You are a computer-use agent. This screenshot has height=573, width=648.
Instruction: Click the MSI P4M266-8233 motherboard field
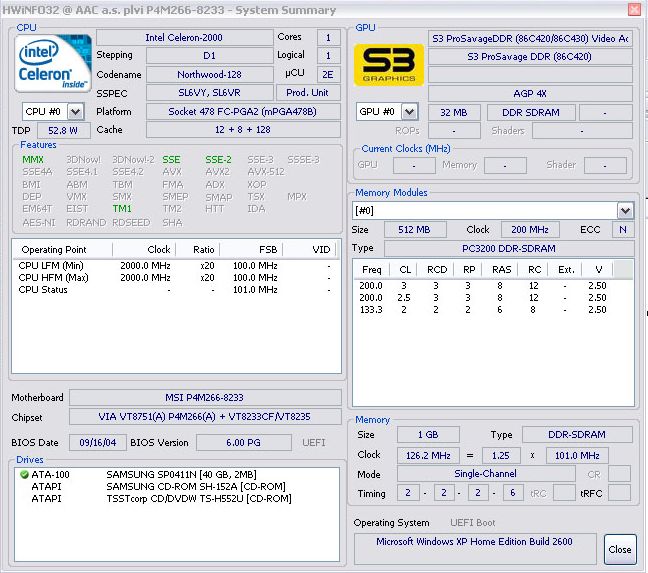pyautogui.click(x=204, y=397)
